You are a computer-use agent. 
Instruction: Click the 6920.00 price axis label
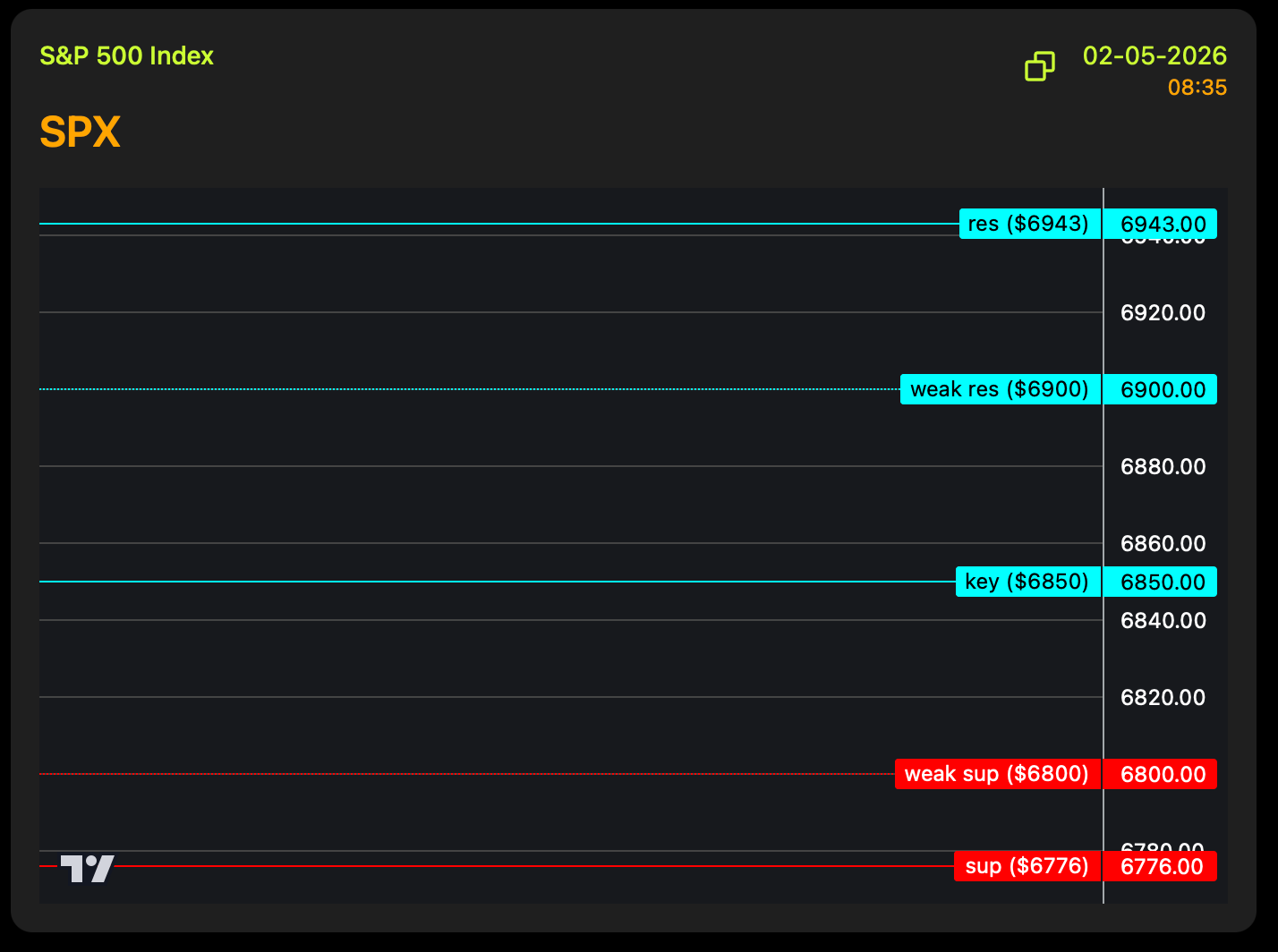[1163, 312]
